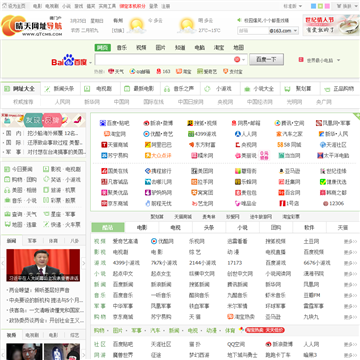
Task: Click the 亚马逊 icon
Action: (x=281, y=171)
